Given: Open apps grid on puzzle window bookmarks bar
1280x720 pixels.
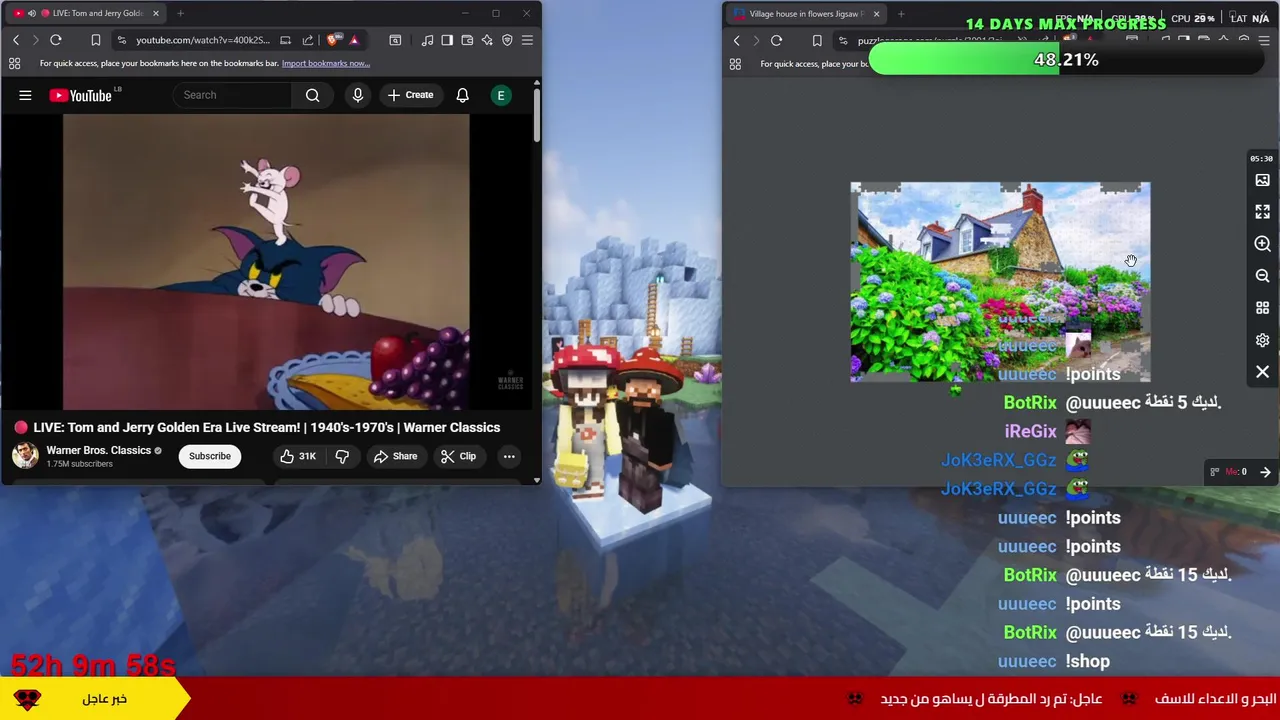Looking at the screenshot, I should pyautogui.click(x=735, y=64).
